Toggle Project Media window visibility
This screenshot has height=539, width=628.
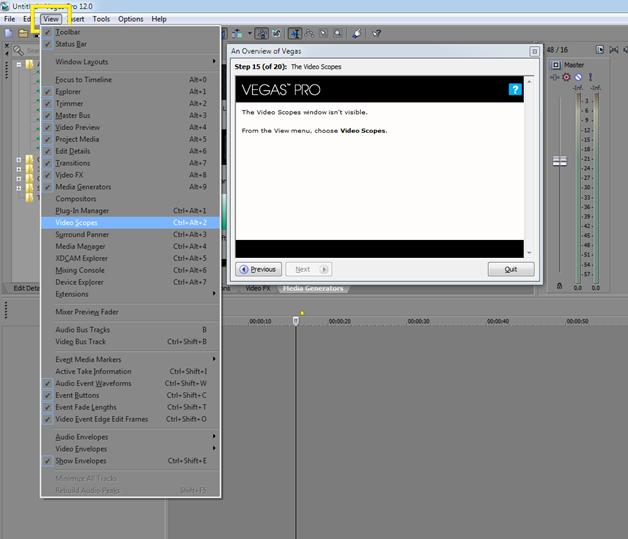click(130, 139)
